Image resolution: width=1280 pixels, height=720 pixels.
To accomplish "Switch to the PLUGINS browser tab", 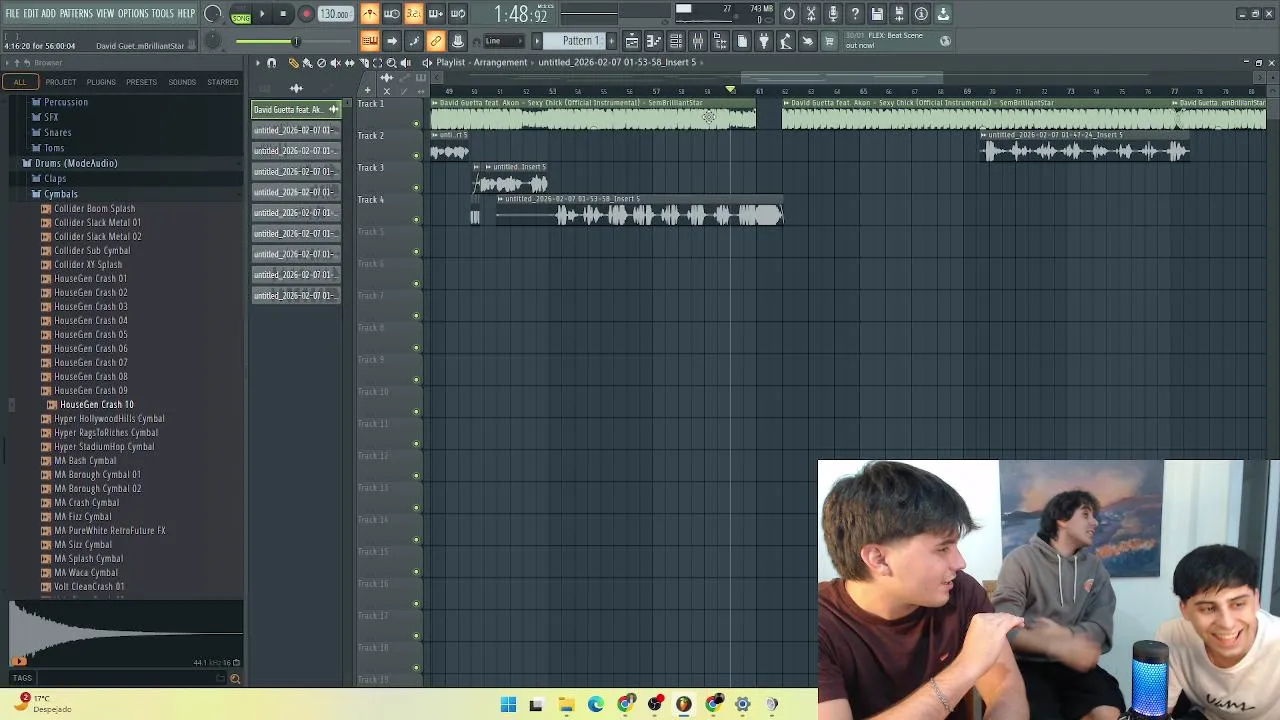I will coord(101,82).
